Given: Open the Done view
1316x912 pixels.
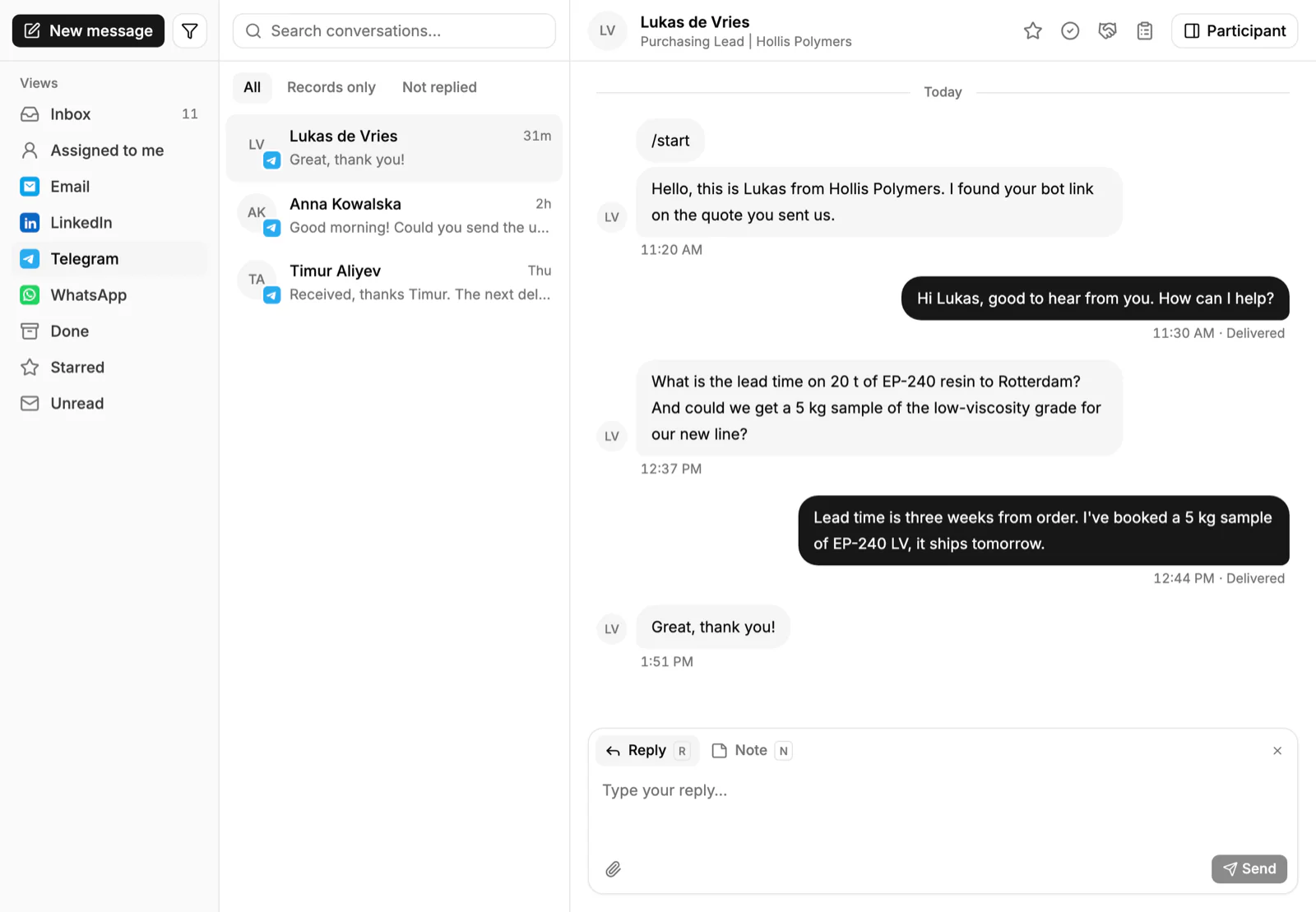Looking at the screenshot, I should pos(109,331).
